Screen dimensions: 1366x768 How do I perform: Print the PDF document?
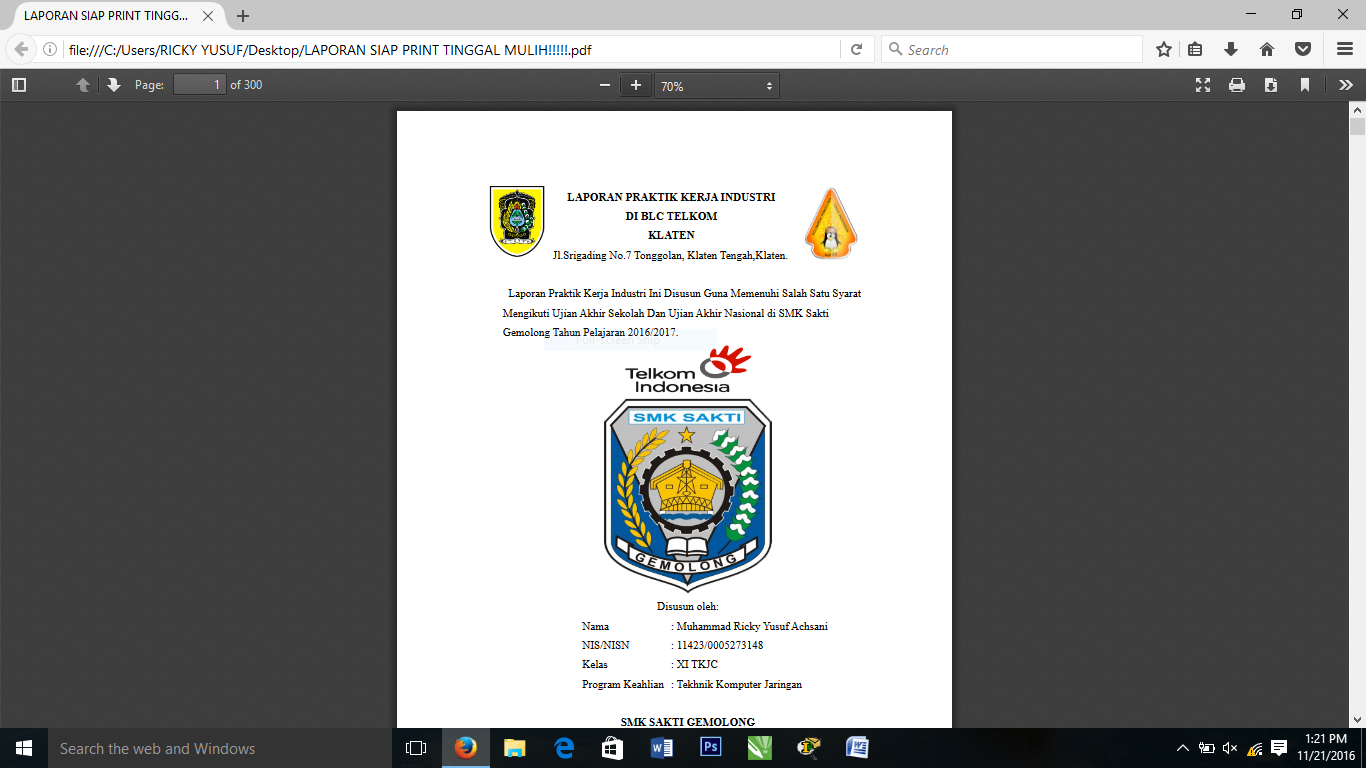[1237, 85]
